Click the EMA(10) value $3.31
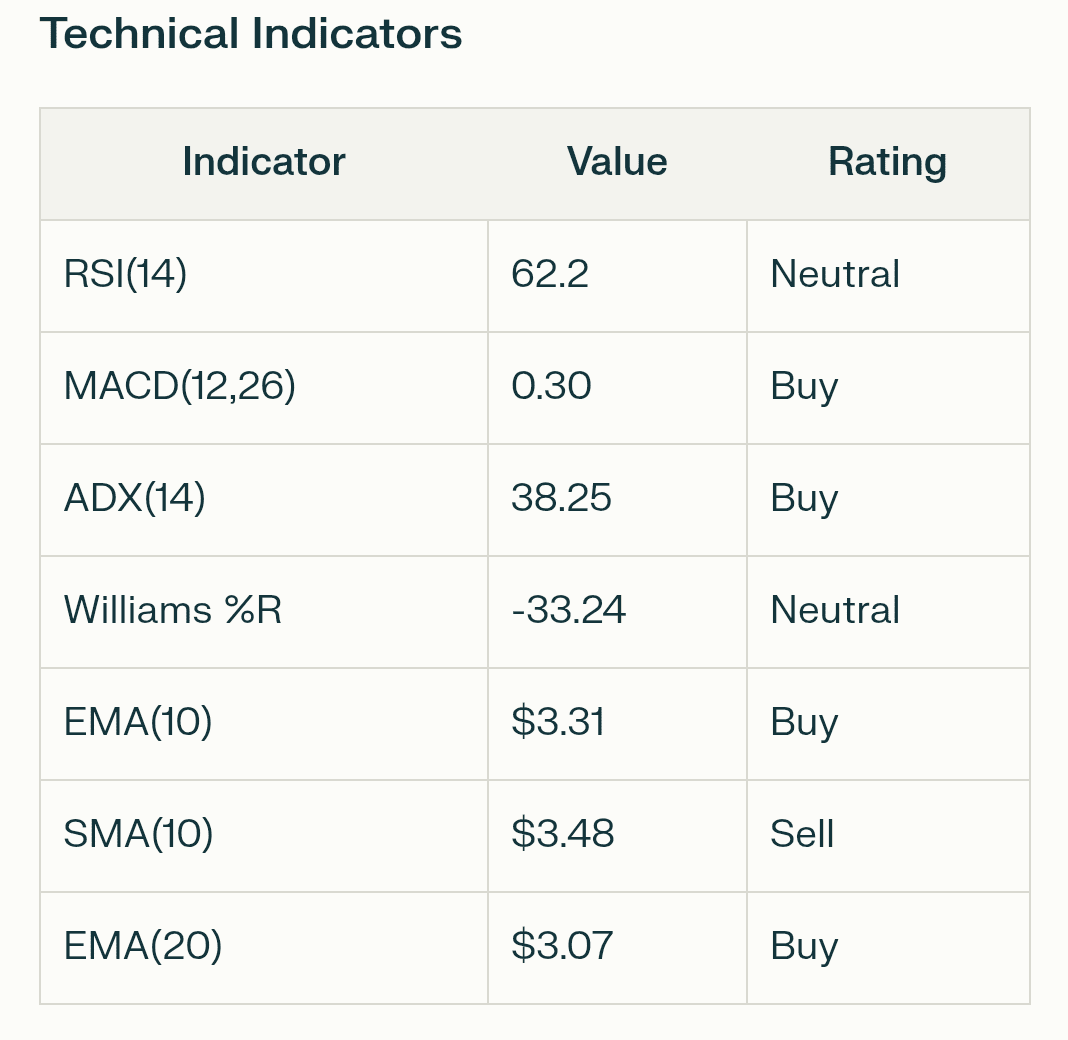This screenshot has height=1040, width=1068. point(558,723)
